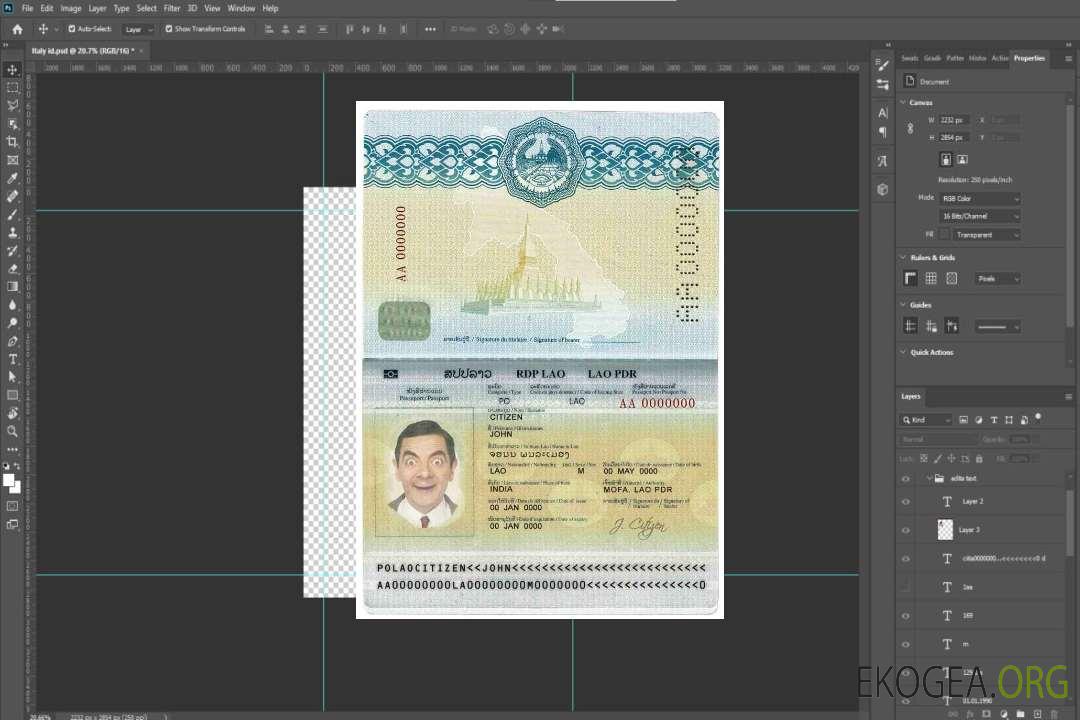Click the Home icon in options bar
The height and width of the screenshot is (720, 1080).
[17, 29]
